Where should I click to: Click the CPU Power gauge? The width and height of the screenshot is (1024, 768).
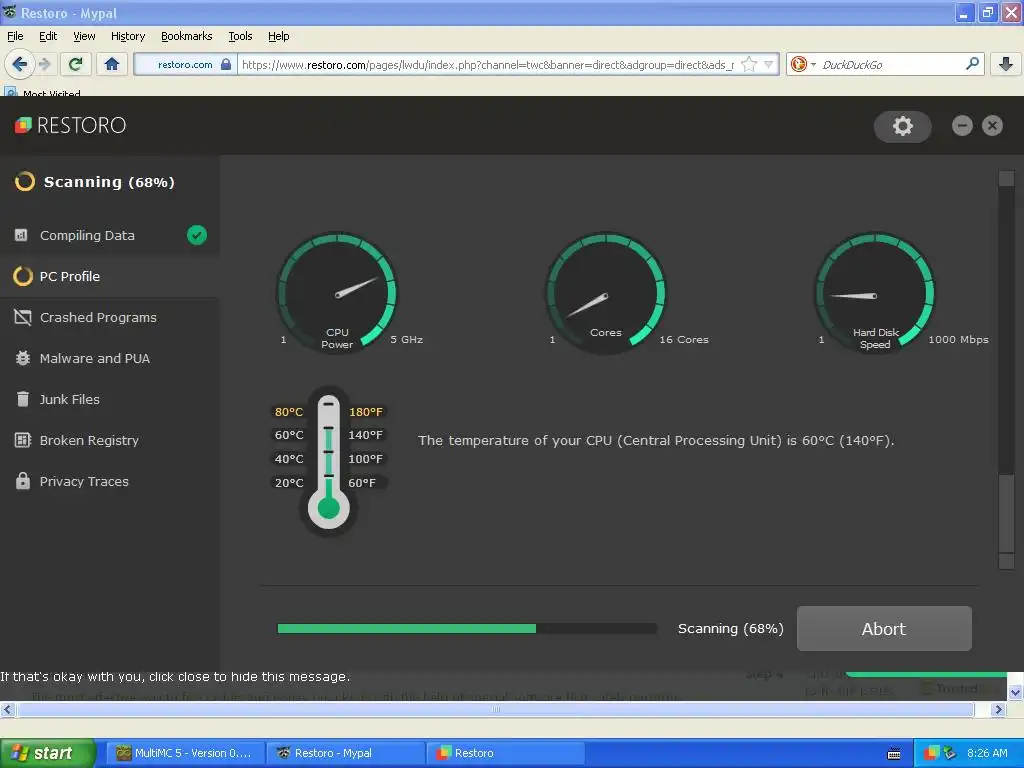[x=337, y=293]
